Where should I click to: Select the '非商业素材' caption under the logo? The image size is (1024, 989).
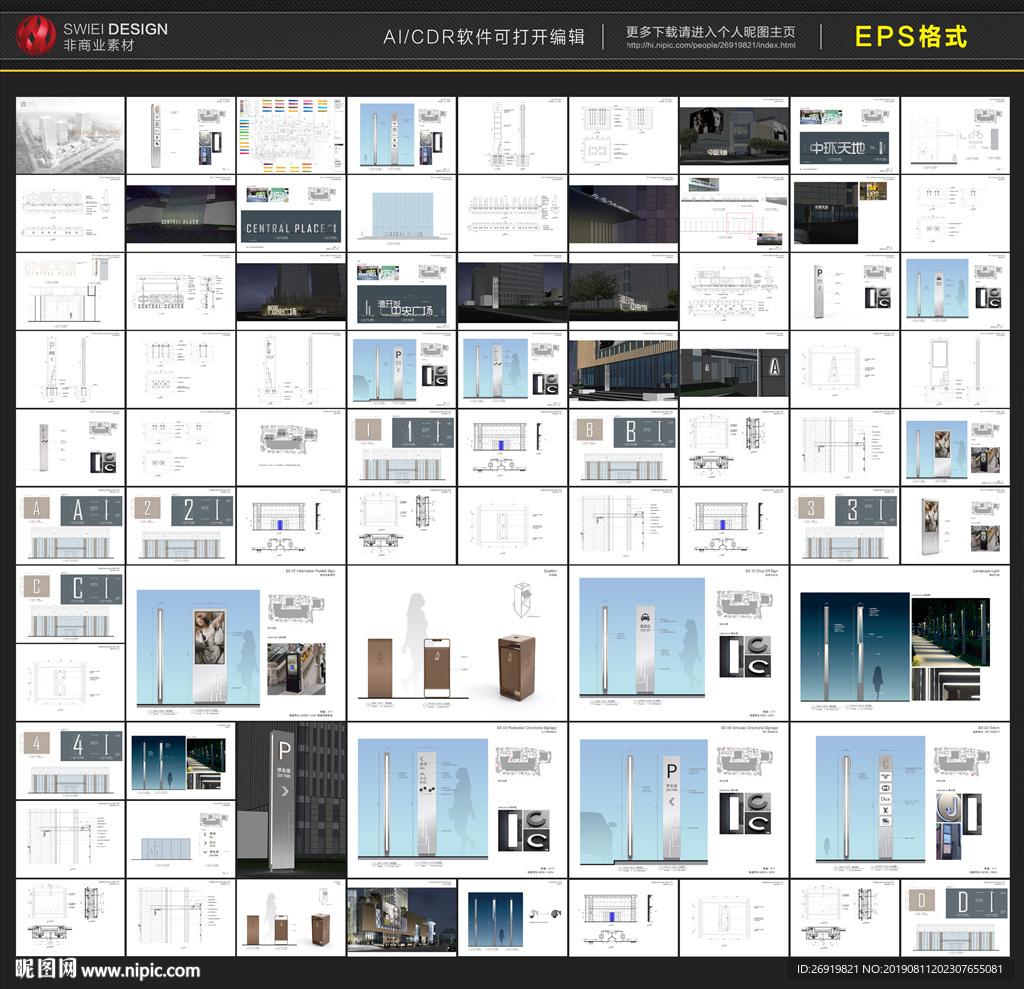click(x=99, y=45)
